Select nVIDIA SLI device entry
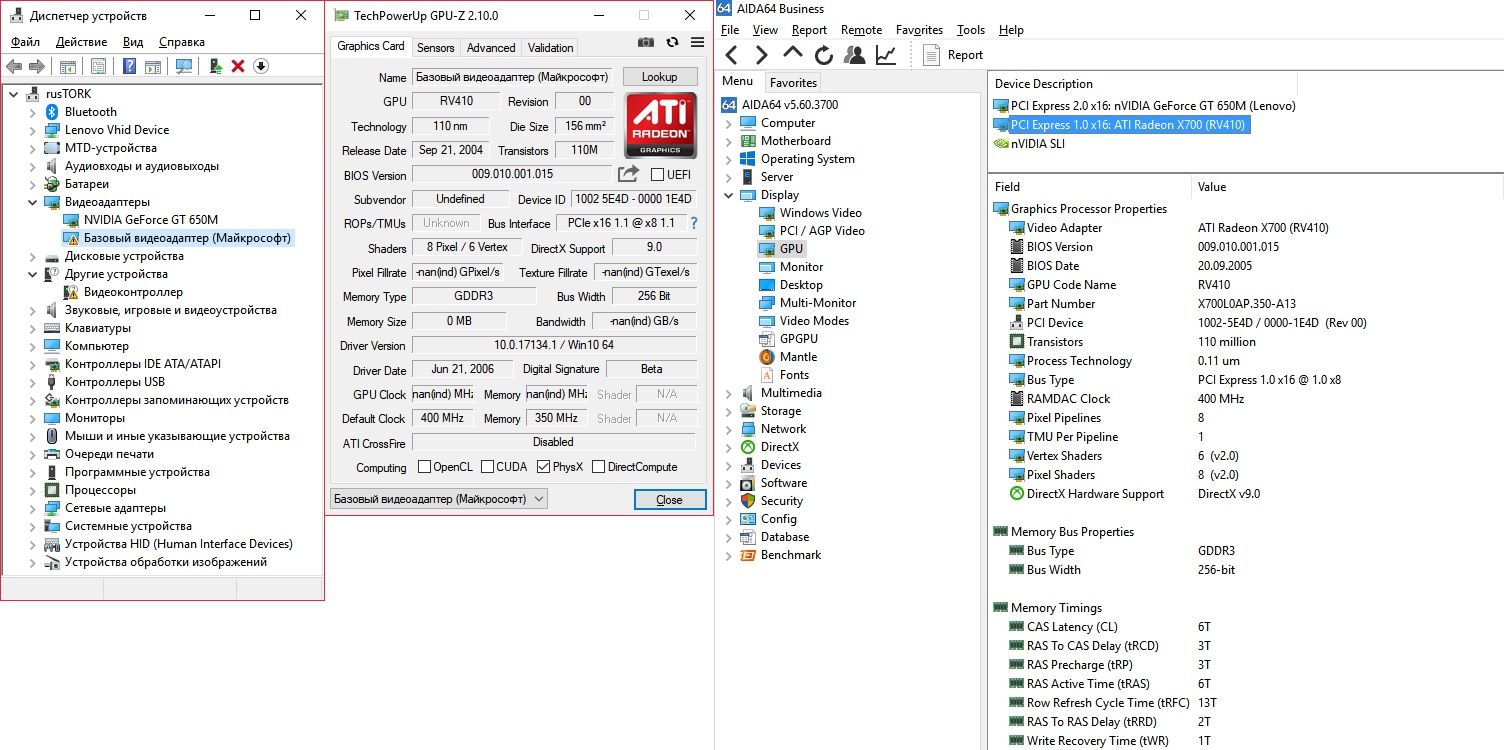 click(1029, 143)
